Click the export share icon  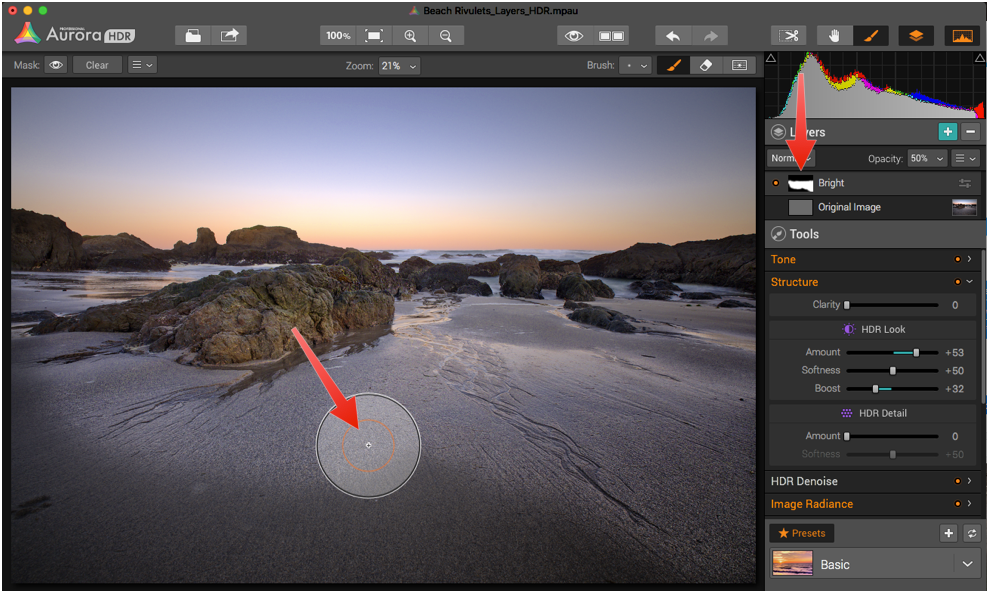point(229,36)
